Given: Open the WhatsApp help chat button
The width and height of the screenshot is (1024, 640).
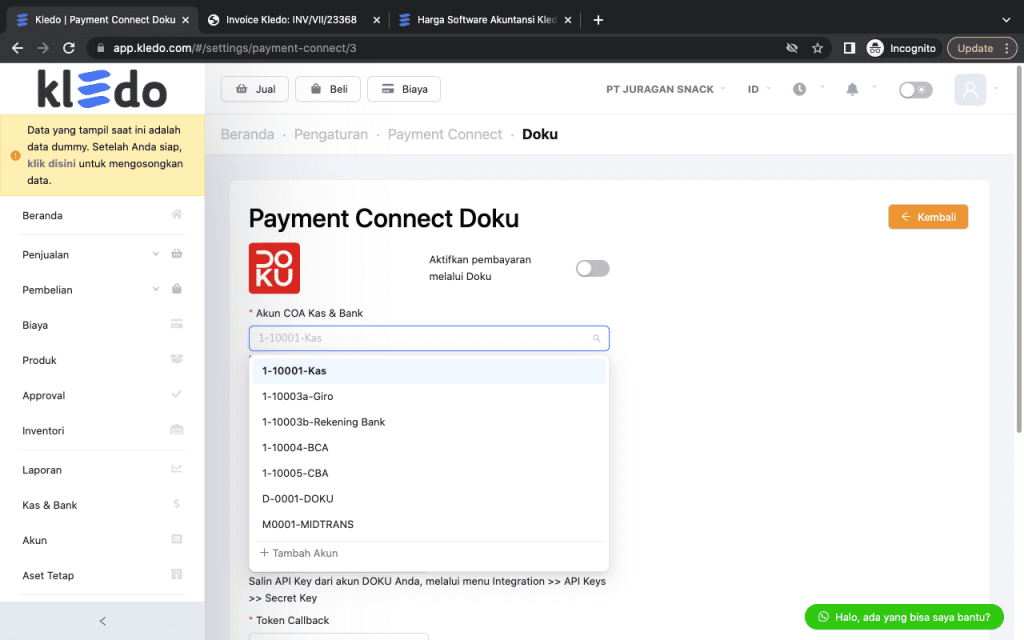Looking at the screenshot, I should [904, 617].
